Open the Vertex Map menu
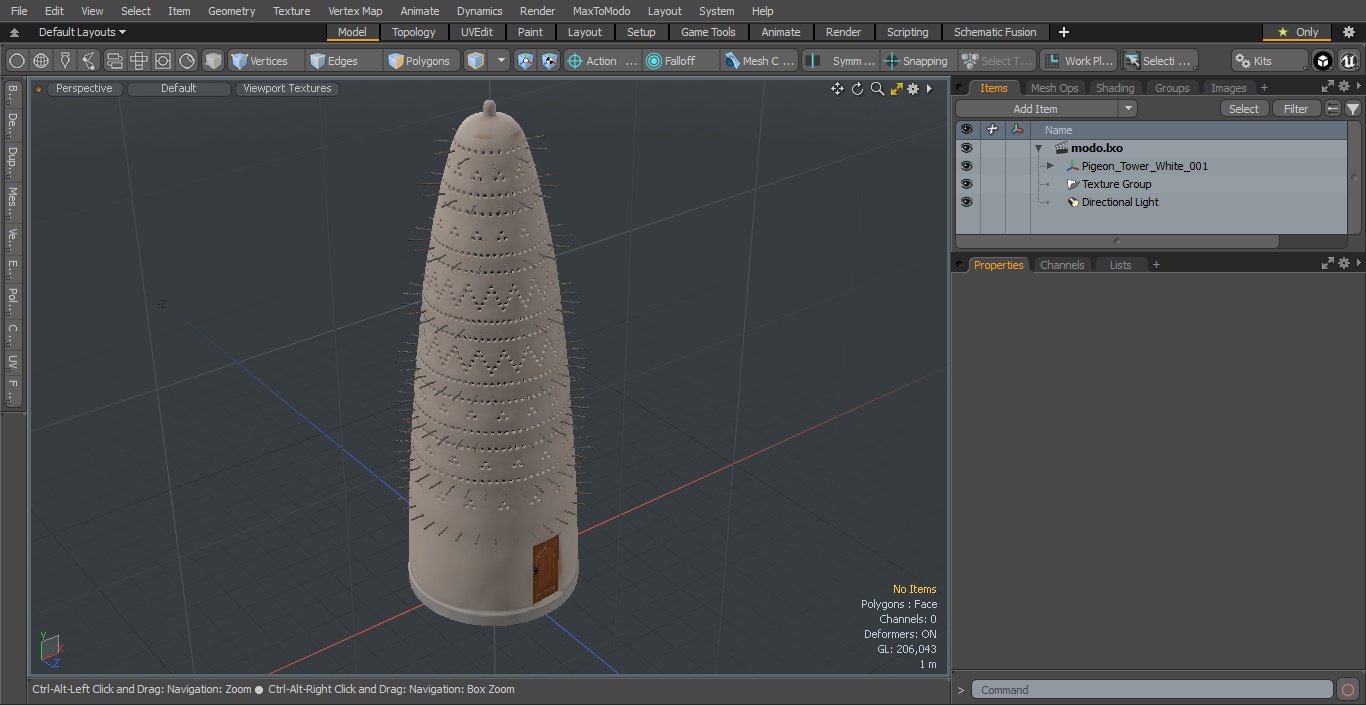This screenshot has height=705, width=1366. pos(355,11)
